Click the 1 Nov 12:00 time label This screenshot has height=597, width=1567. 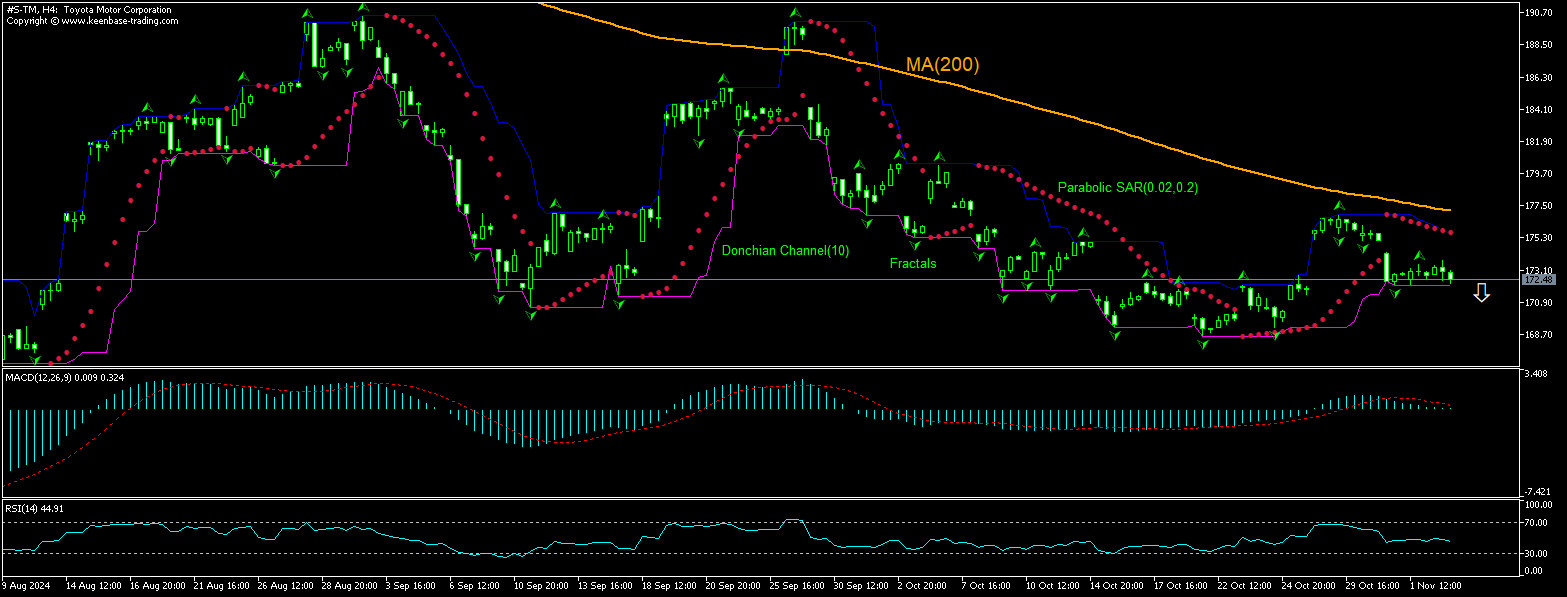1435,583
